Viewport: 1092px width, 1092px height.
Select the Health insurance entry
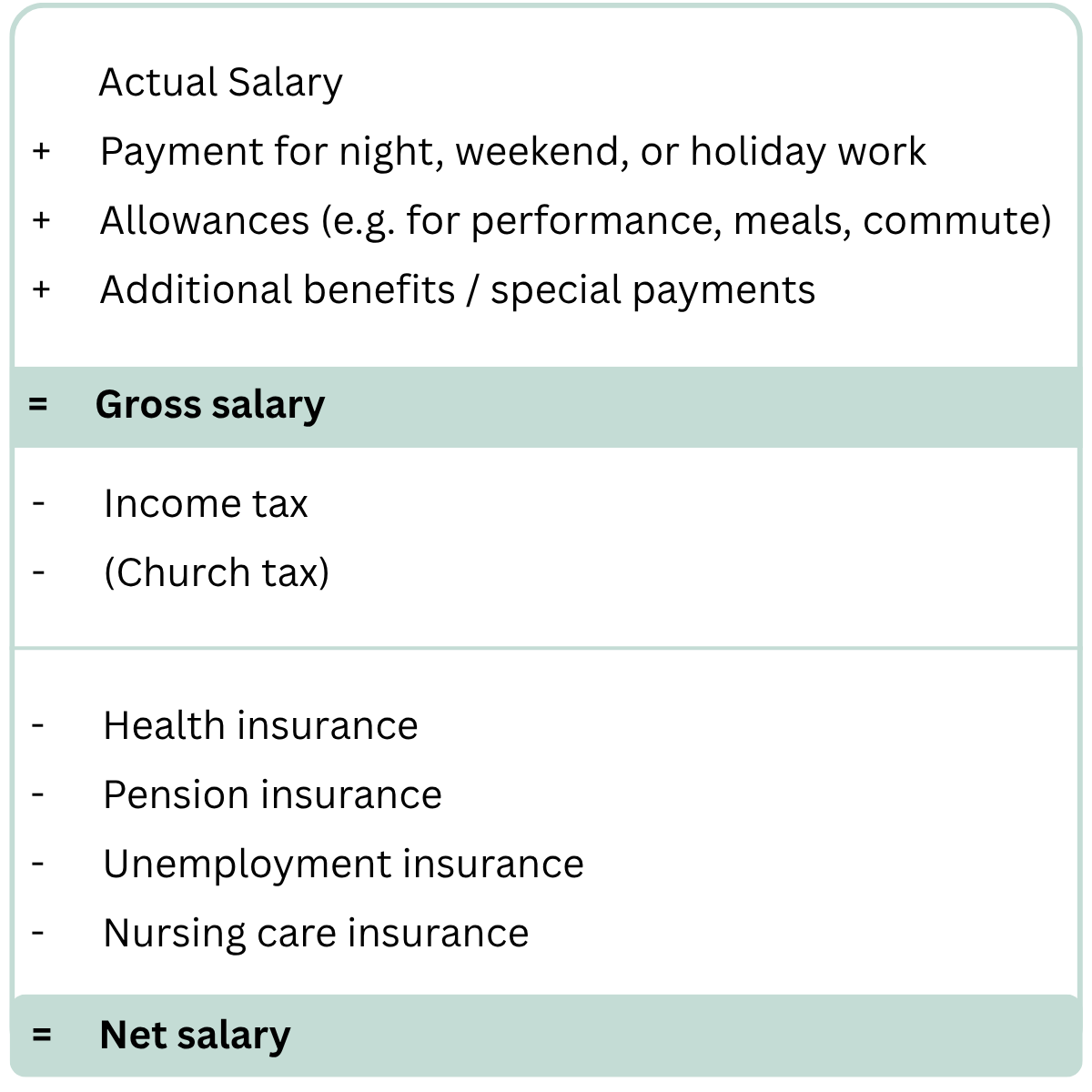(x=260, y=726)
